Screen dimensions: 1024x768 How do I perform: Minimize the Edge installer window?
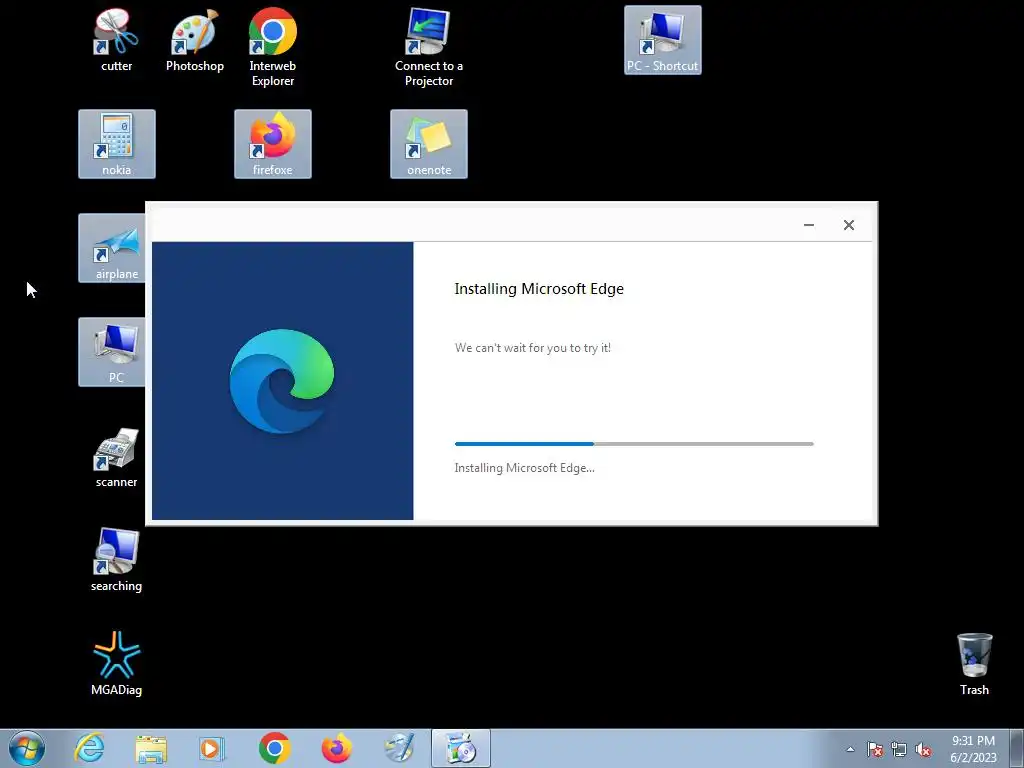coord(808,225)
